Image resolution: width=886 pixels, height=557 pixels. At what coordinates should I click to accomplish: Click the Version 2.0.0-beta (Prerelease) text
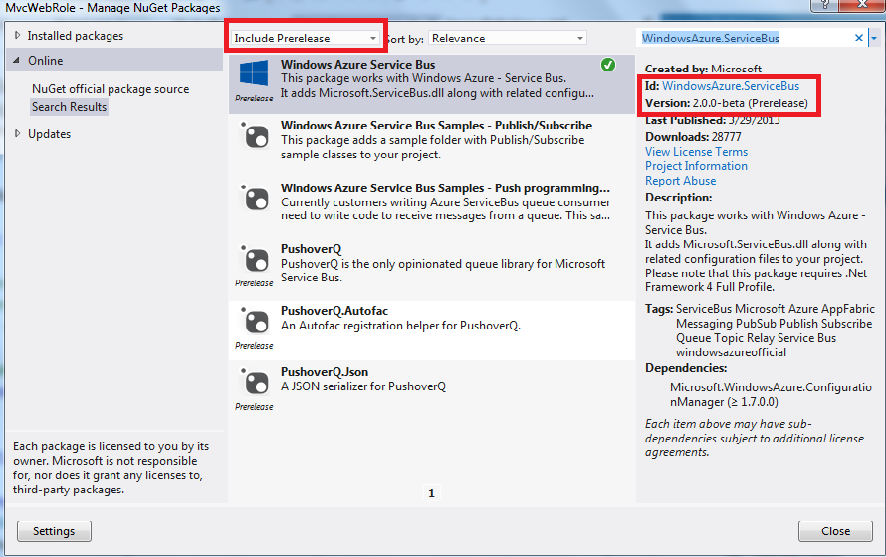(x=726, y=103)
